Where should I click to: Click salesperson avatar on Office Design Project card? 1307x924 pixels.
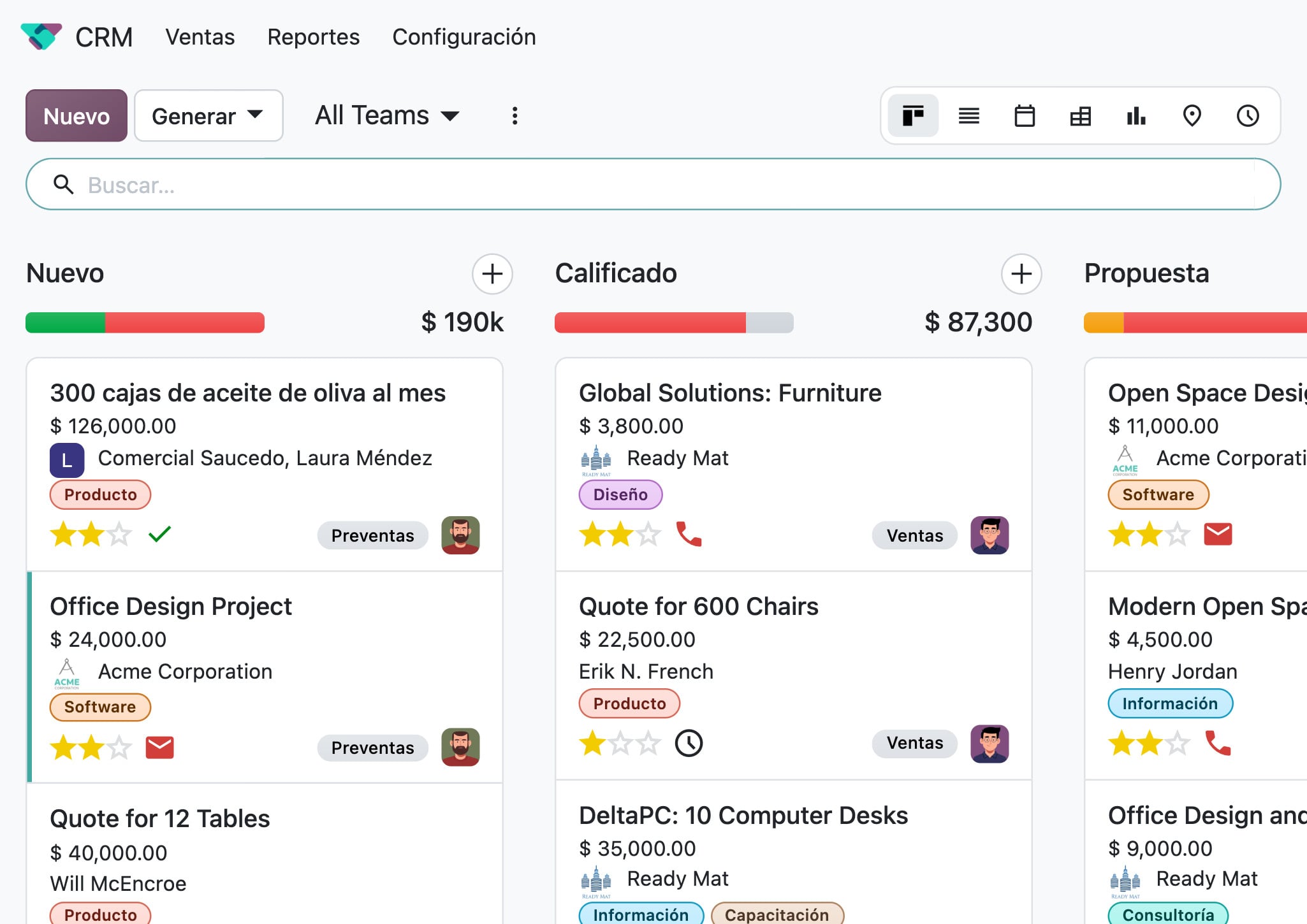pos(460,747)
